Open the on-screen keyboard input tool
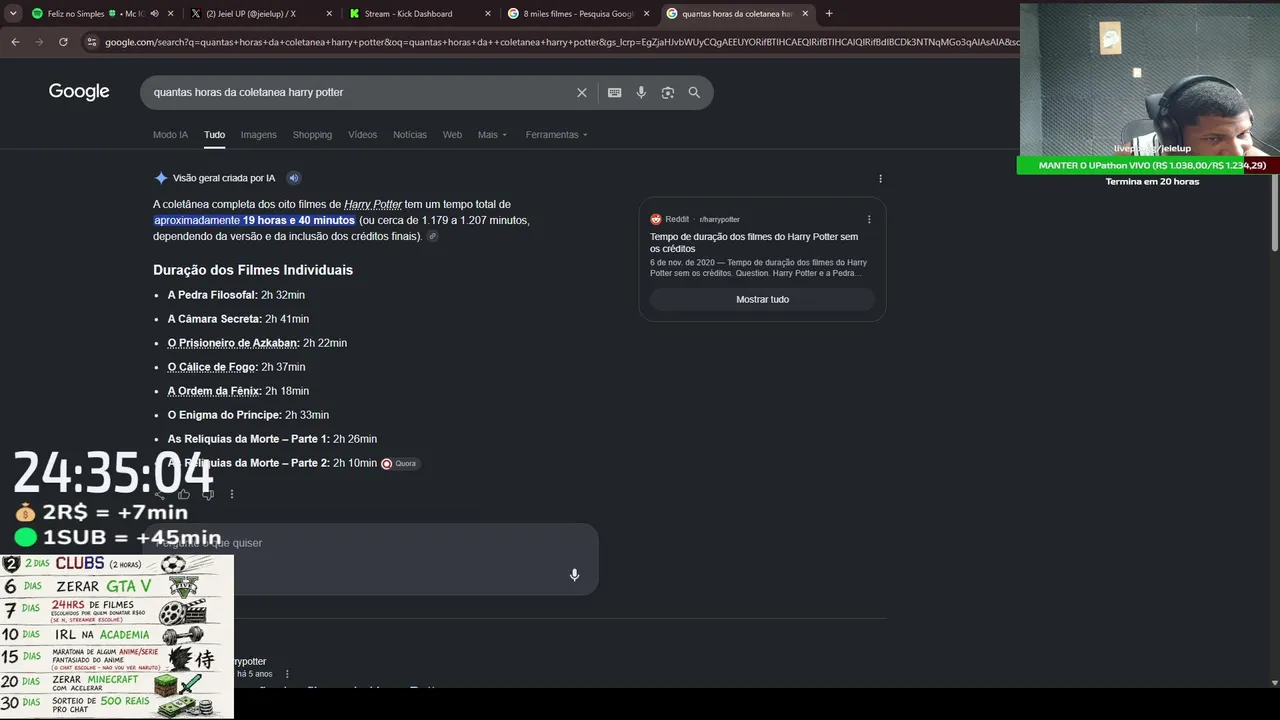 (x=615, y=93)
